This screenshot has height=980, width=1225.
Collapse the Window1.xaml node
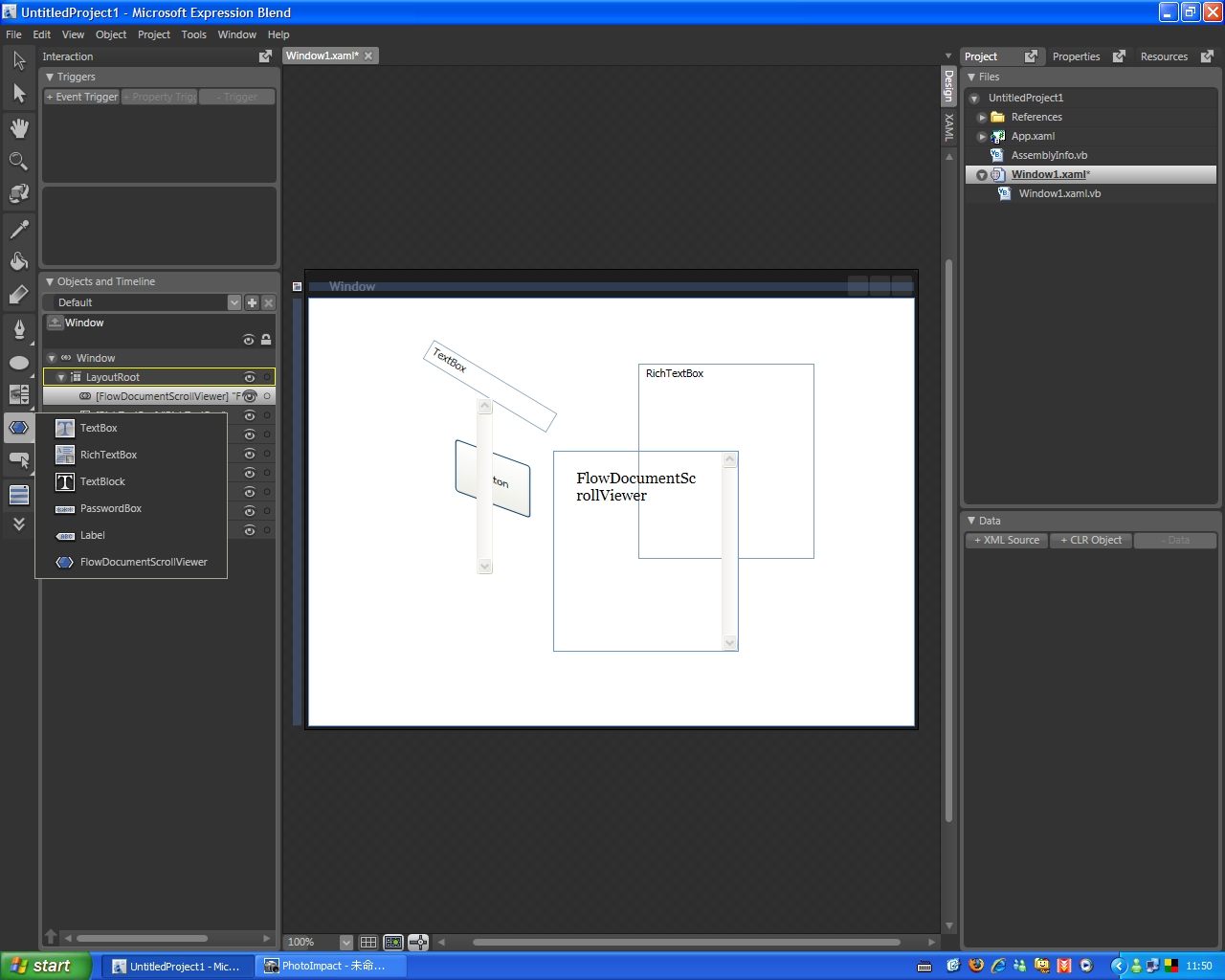click(x=982, y=174)
